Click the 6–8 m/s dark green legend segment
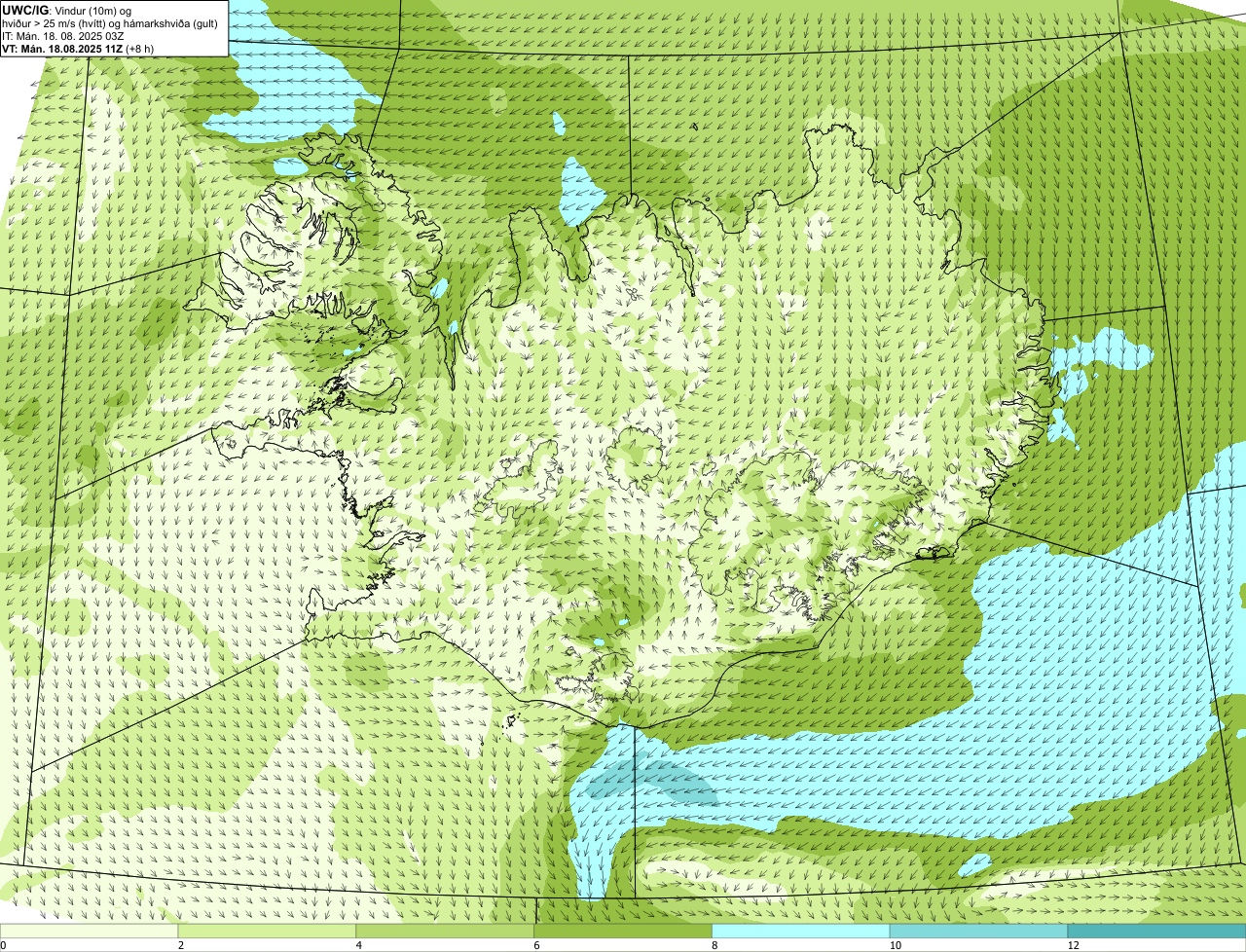This screenshot has height=952, width=1246. point(624,932)
